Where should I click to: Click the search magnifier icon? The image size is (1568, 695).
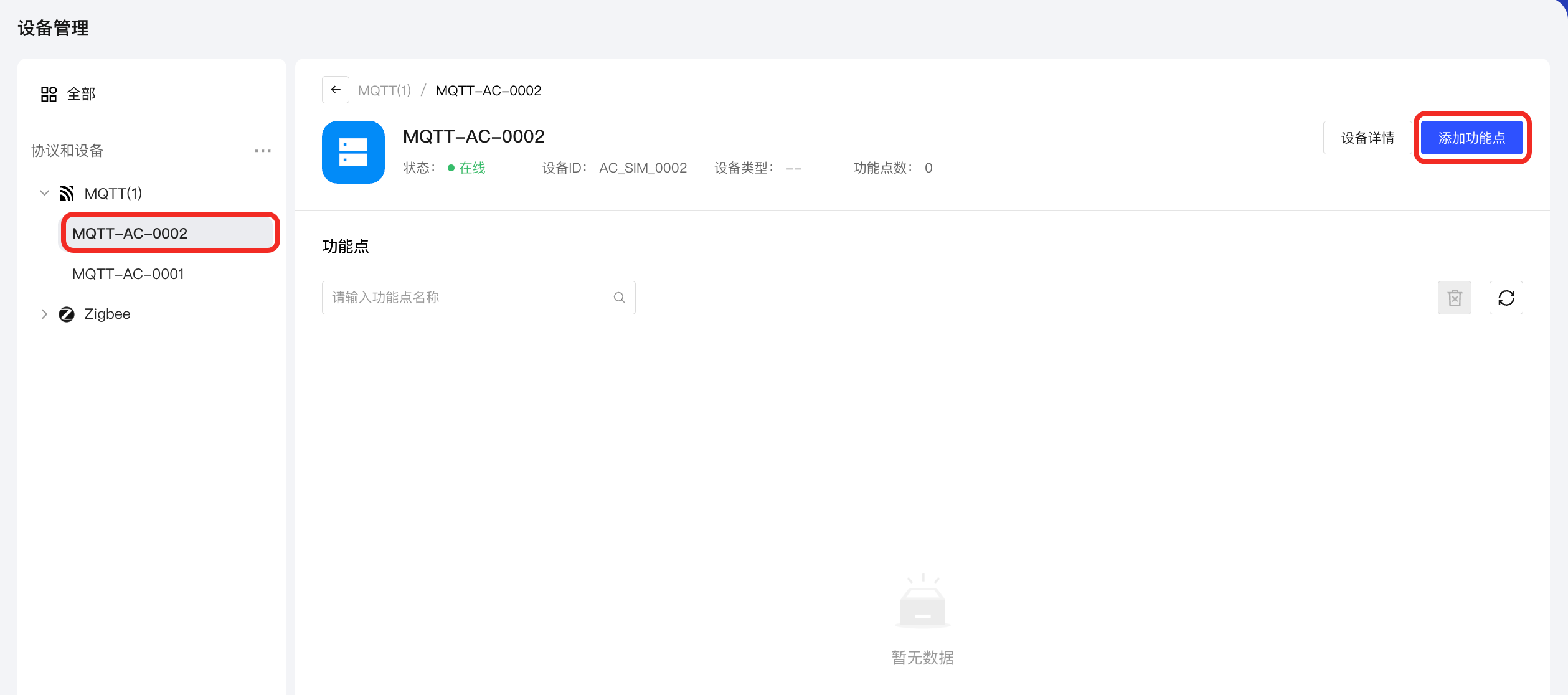pyautogui.click(x=619, y=298)
